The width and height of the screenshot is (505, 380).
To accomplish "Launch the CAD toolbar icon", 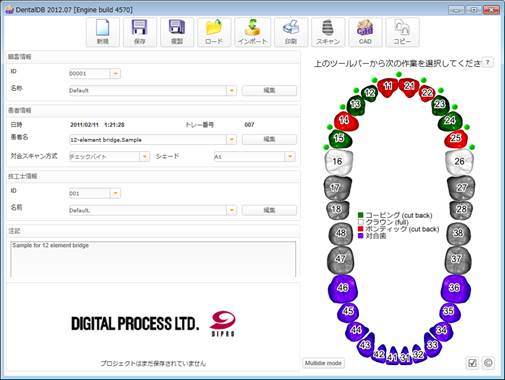I will 365,32.
